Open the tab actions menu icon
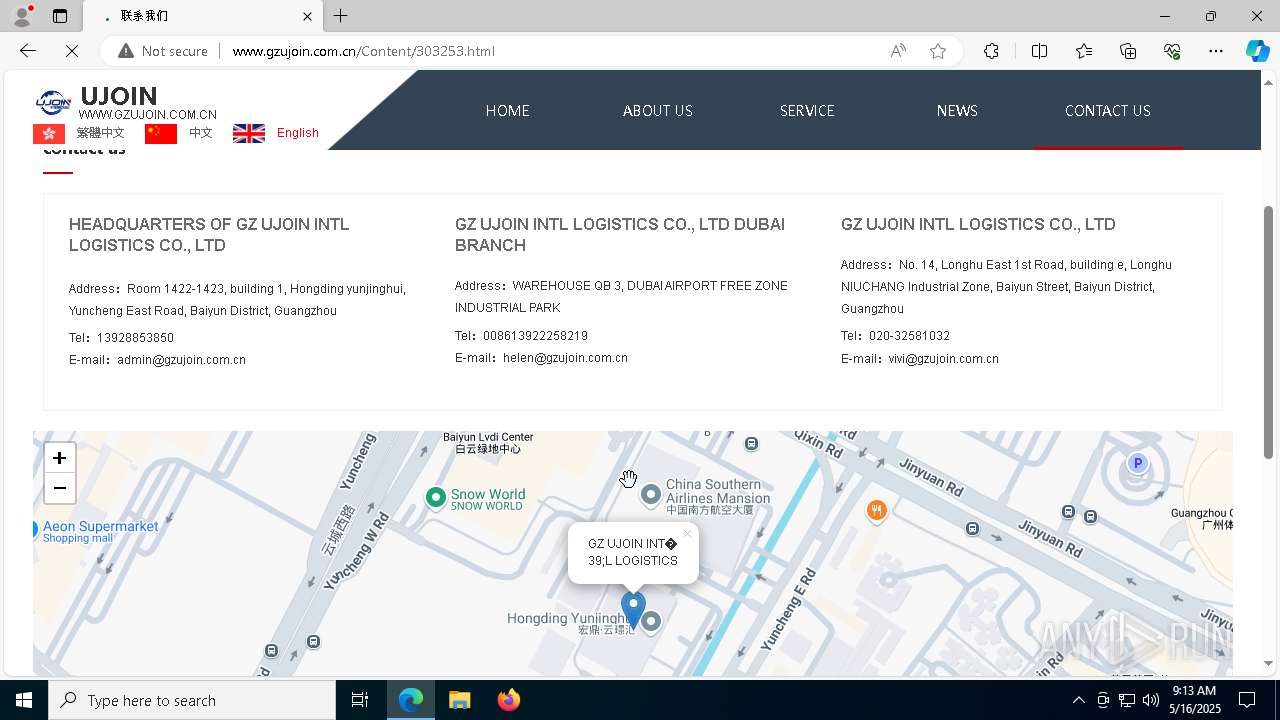The width and height of the screenshot is (1280, 720). [60, 16]
